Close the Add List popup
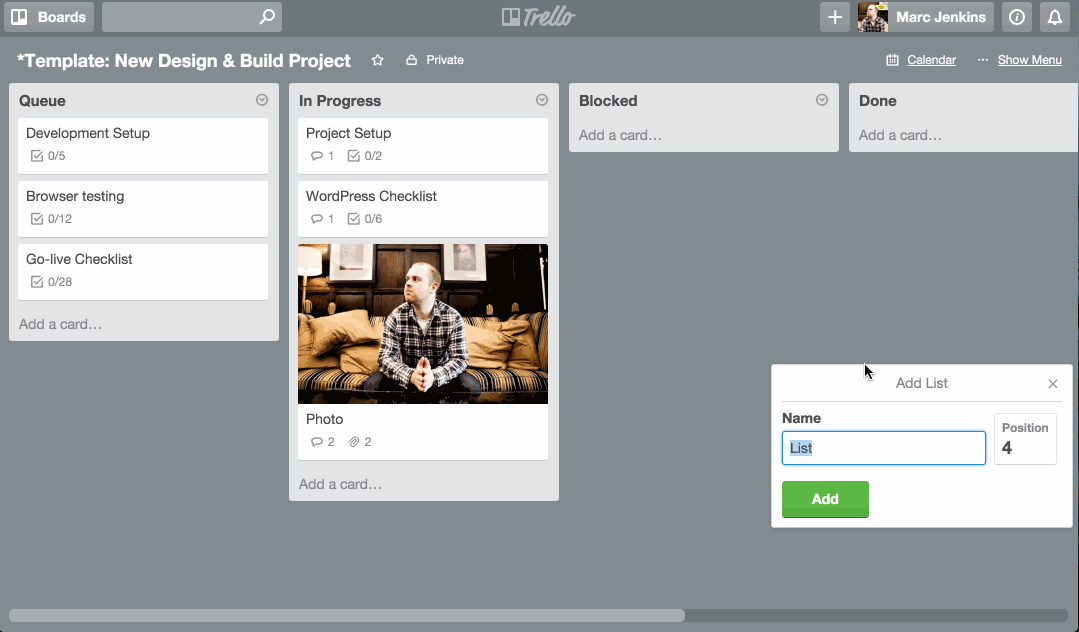This screenshot has height=632, width=1079. pyautogui.click(x=1052, y=384)
